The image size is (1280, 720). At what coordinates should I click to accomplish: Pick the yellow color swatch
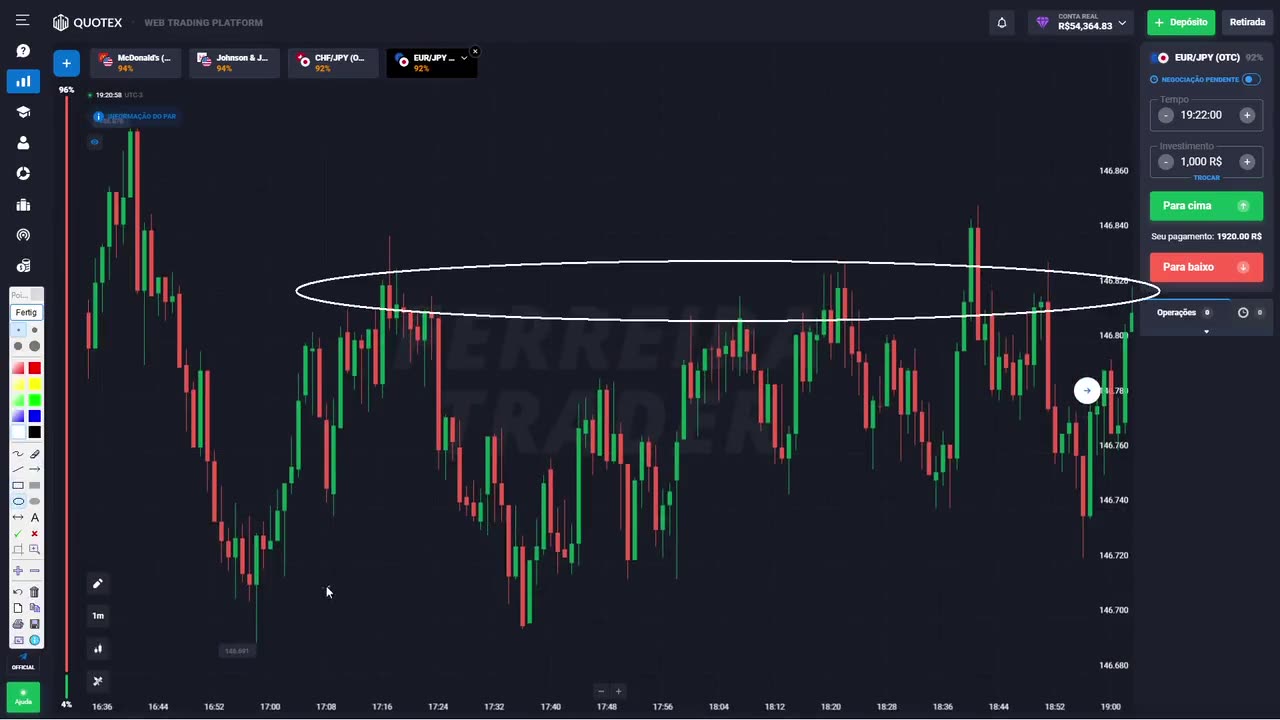35,384
